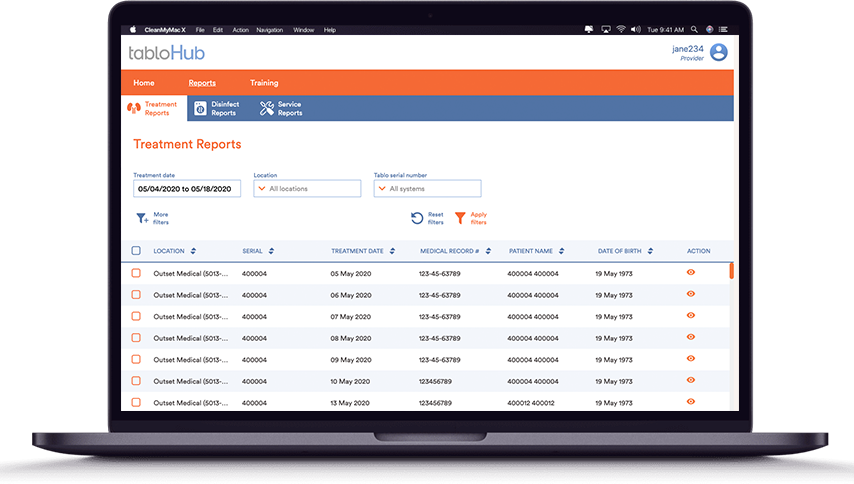Sort by Serial column arrows
This screenshot has height=484, width=854.
point(271,251)
